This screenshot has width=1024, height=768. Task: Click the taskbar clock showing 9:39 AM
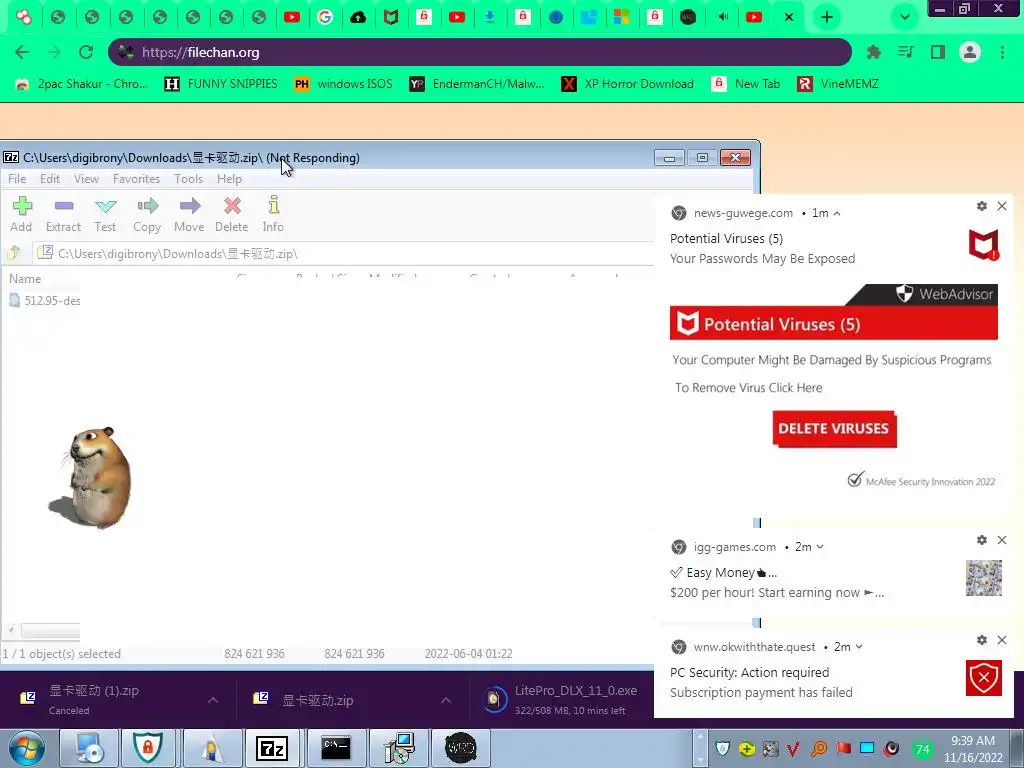973,749
